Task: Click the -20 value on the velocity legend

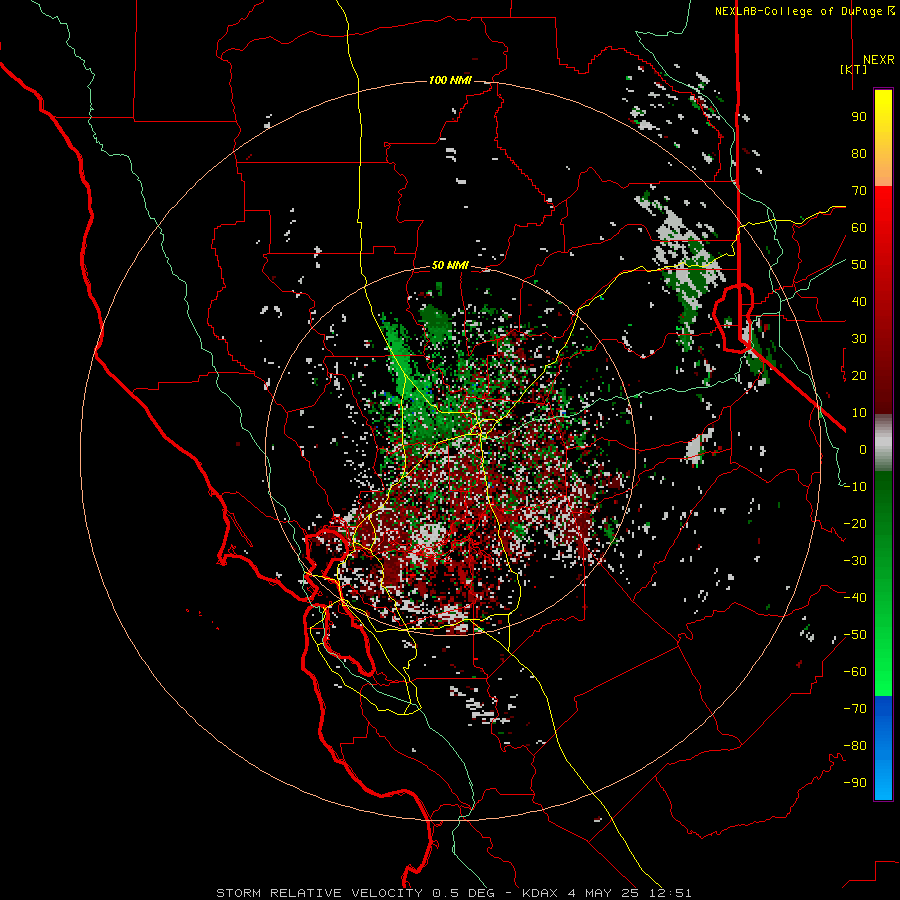Action: click(855, 524)
